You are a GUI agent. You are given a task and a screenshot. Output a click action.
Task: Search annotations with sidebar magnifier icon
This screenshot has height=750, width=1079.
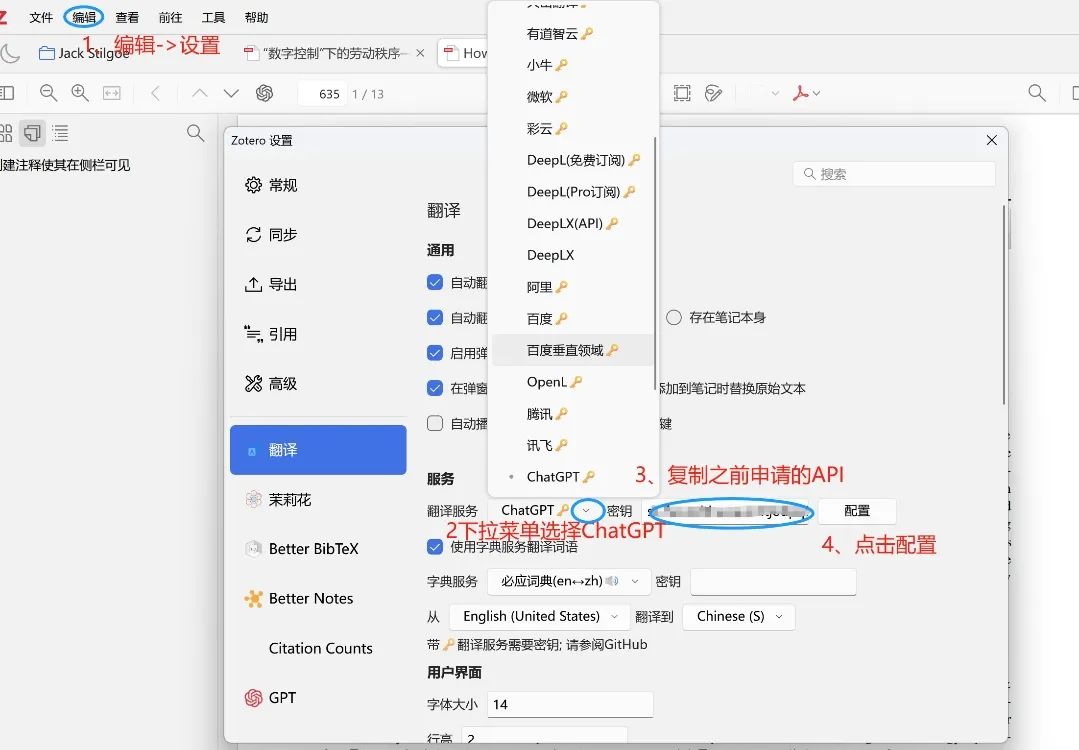[x=195, y=133]
